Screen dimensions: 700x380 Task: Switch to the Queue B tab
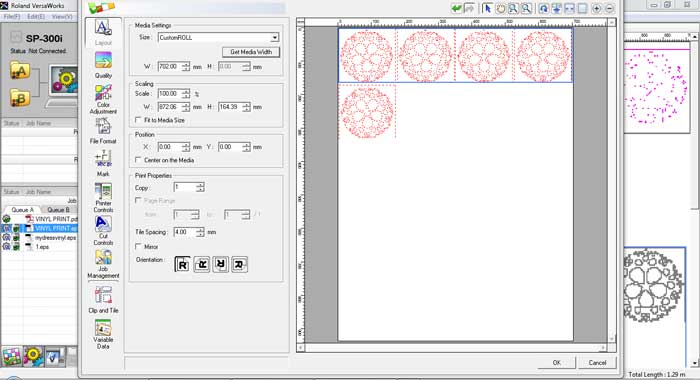pyautogui.click(x=58, y=210)
